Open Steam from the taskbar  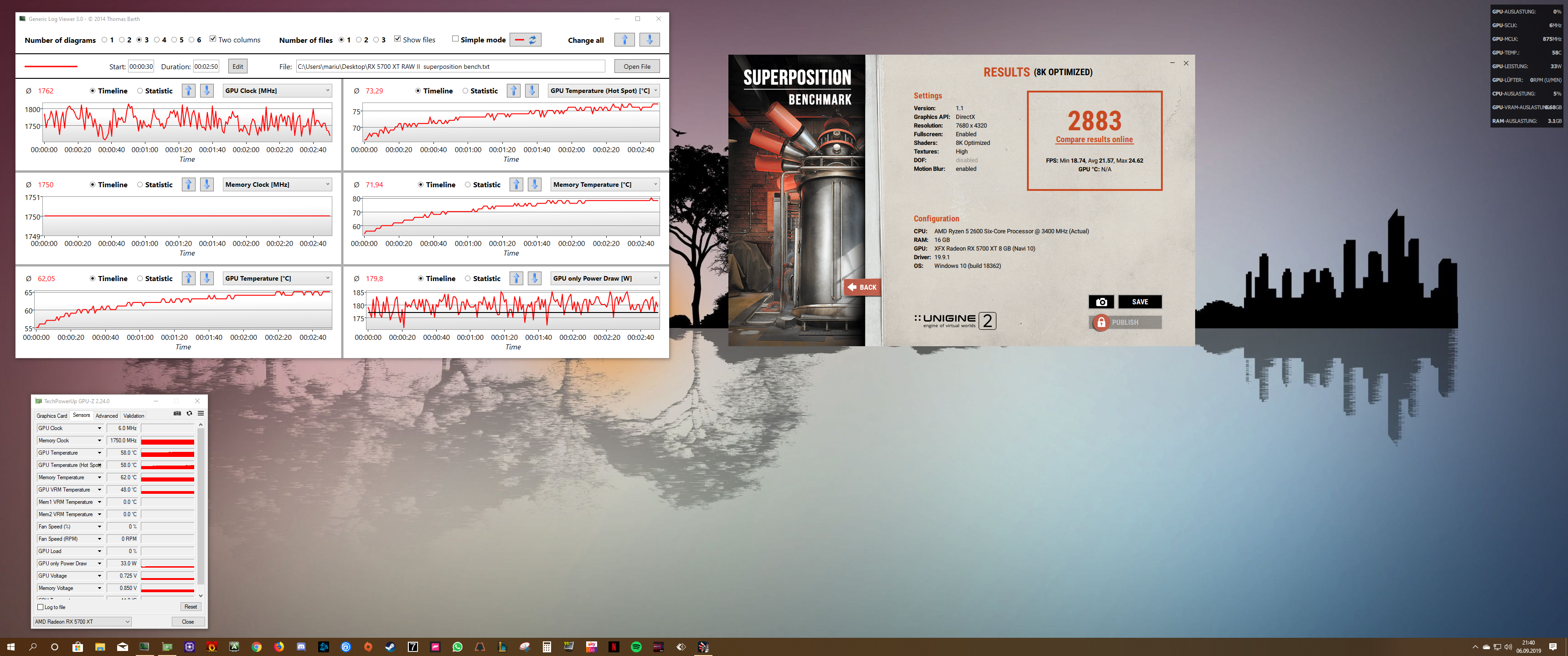click(390, 647)
